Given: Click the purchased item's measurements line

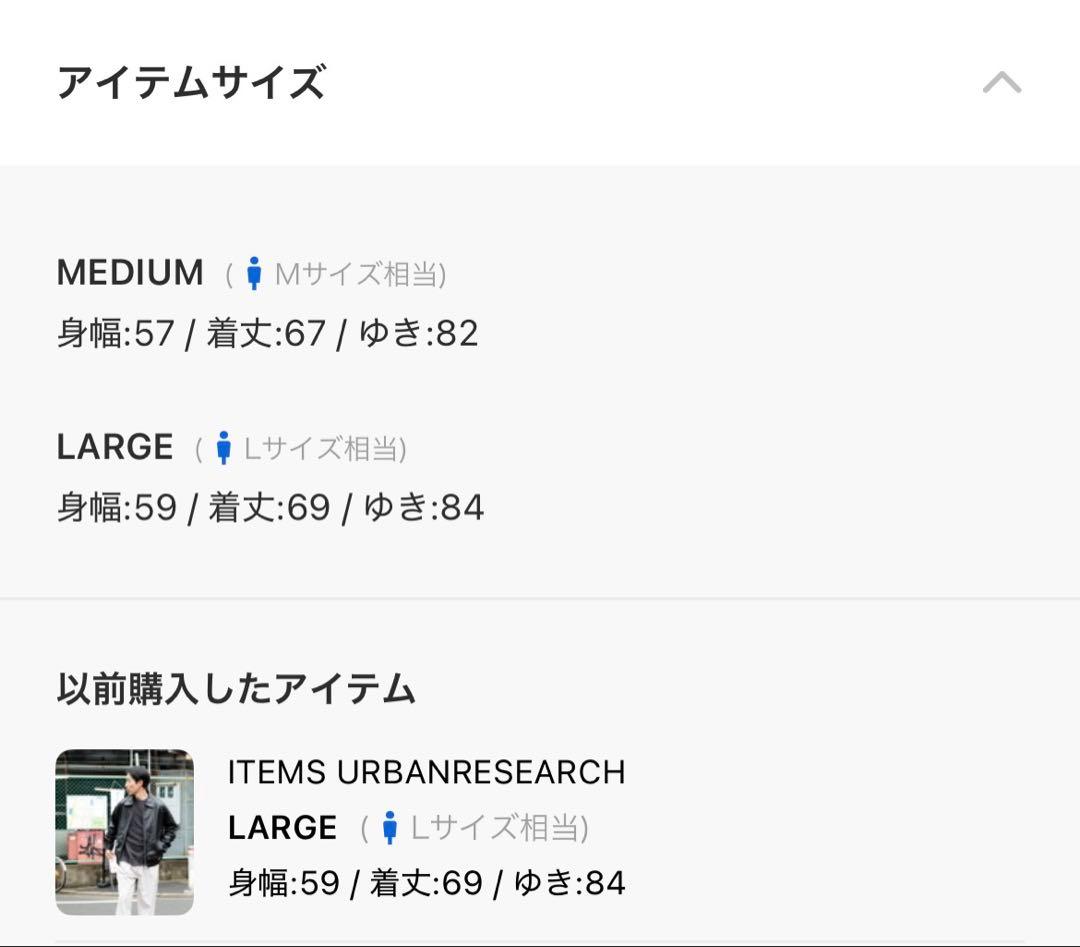Looking at the screenshot, I should [426, 883].
